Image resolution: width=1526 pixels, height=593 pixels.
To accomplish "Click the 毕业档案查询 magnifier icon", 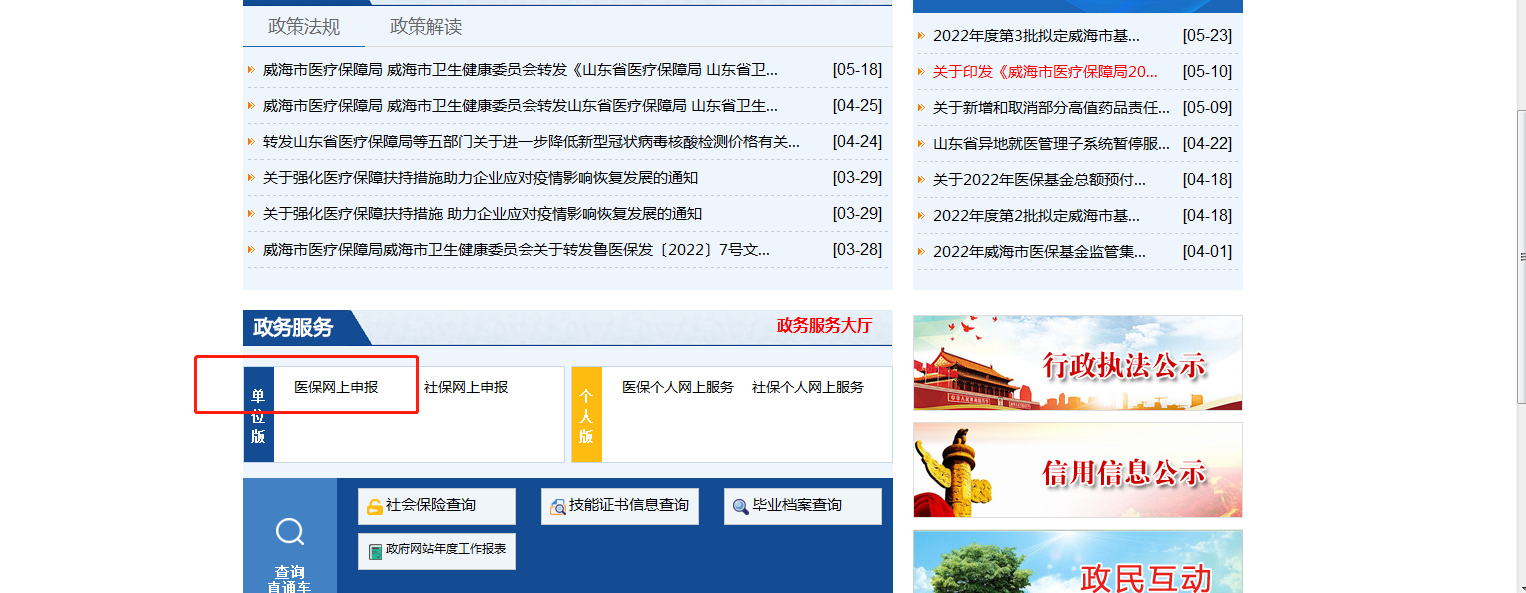I will 740,507.
